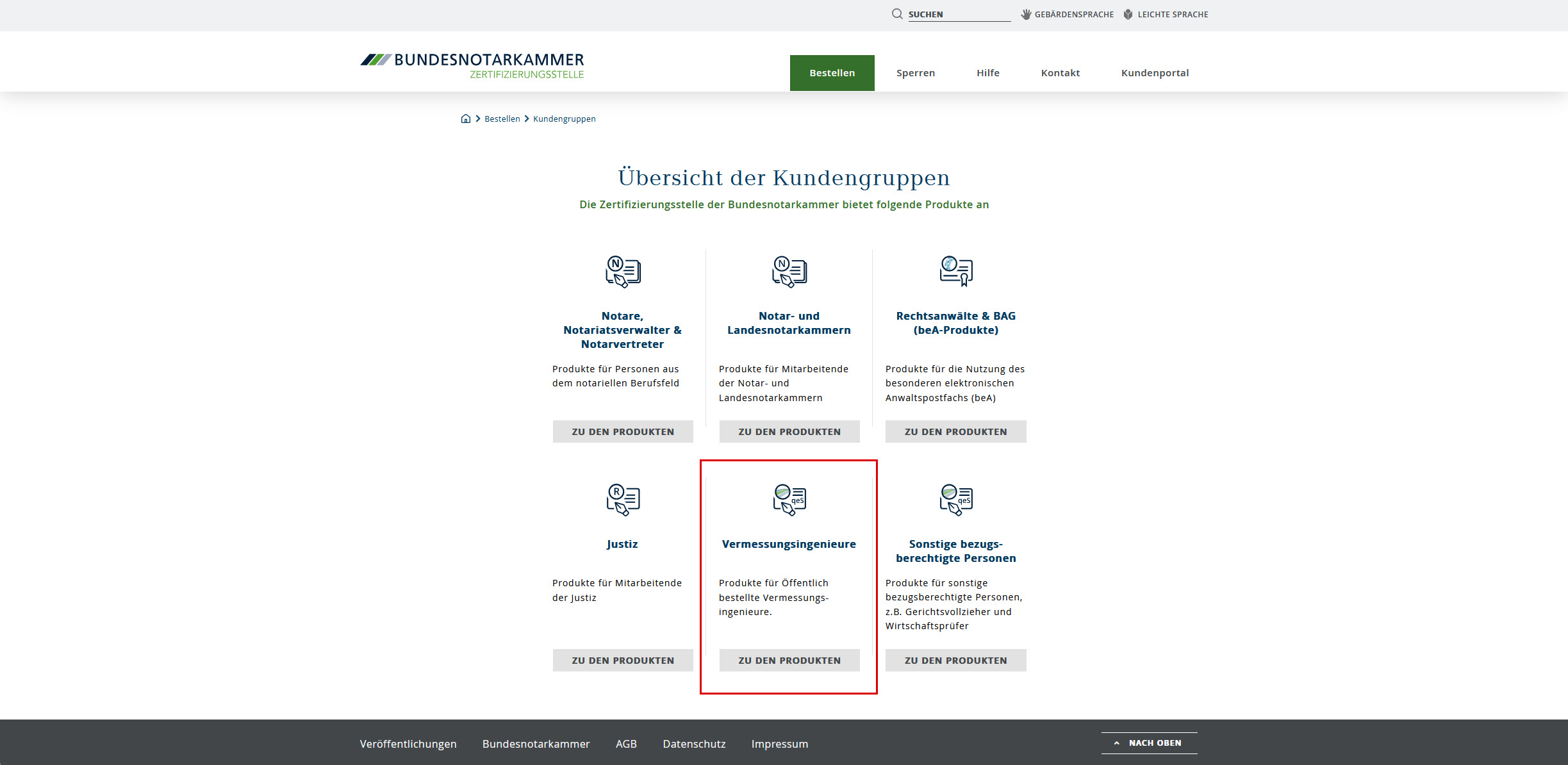
Task: Click Zu den Produkten under Rechtsanwälte & BAG
Action: (x=956, y=432)
